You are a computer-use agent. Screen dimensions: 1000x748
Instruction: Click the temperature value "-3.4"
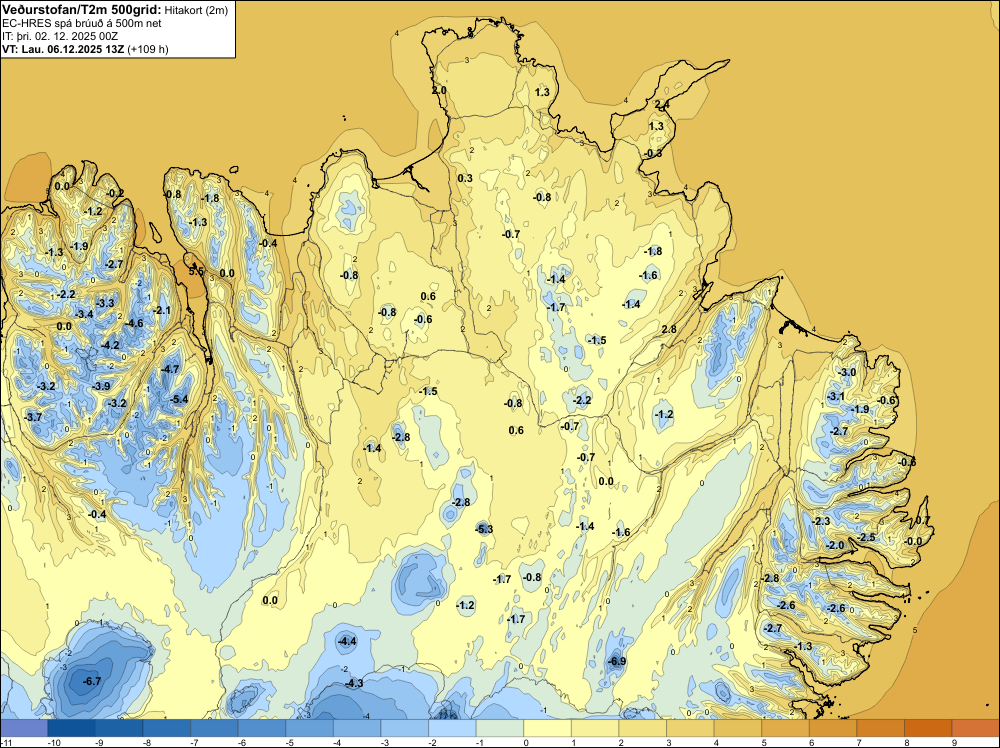pyautogui.click(x=84, y=314)
